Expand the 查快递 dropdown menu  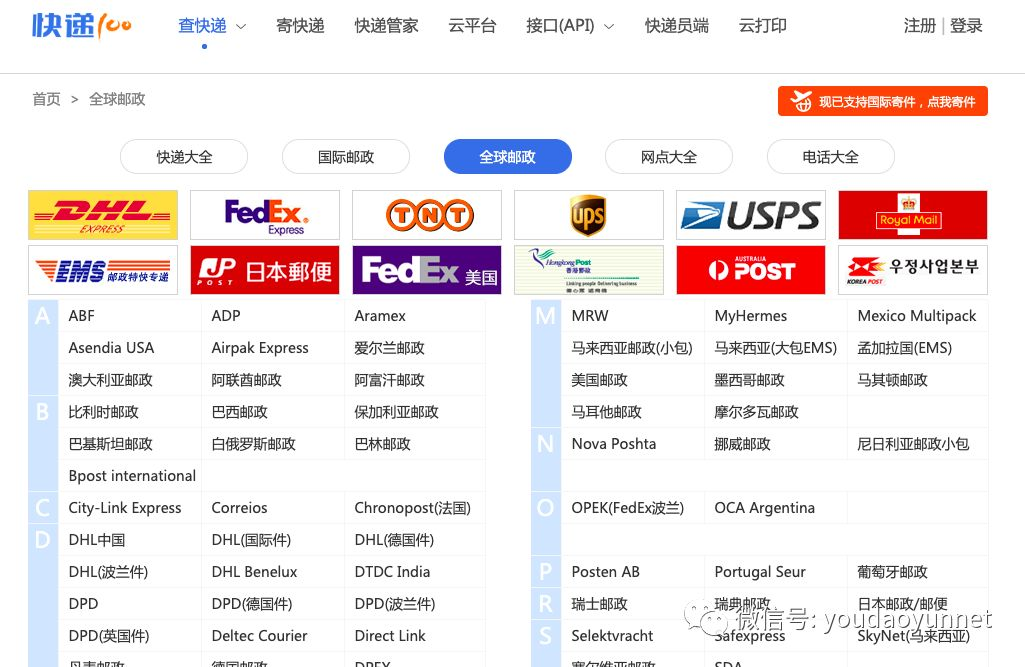click(x=212, y=26)
